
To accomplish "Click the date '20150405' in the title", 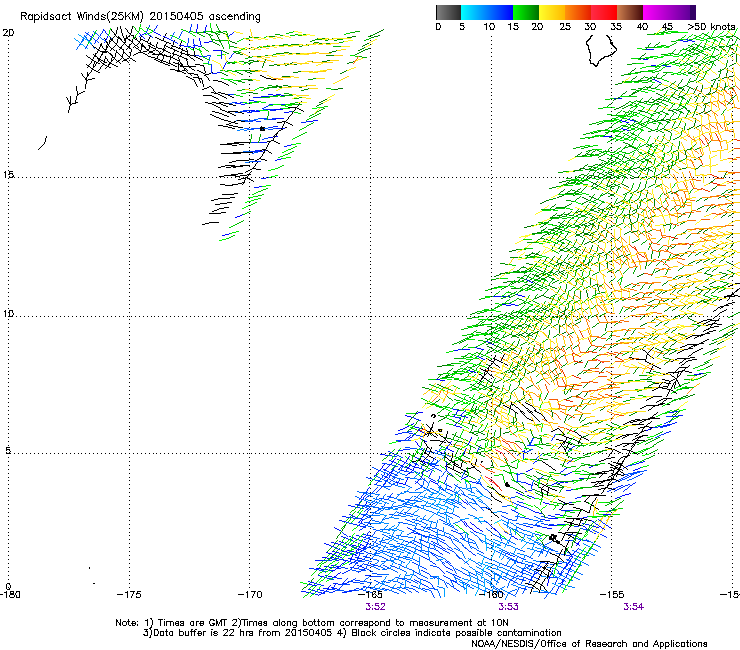I will point(177,17).
